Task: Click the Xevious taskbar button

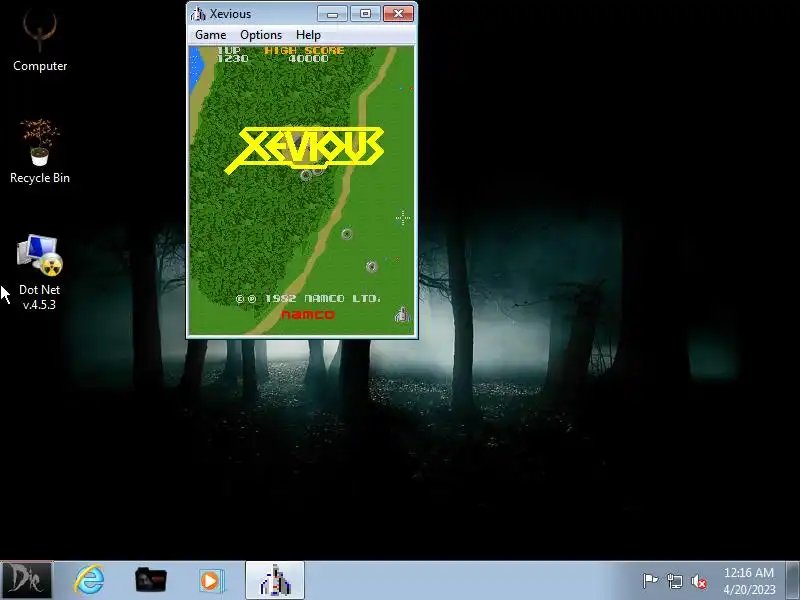Action: point(275,580)
